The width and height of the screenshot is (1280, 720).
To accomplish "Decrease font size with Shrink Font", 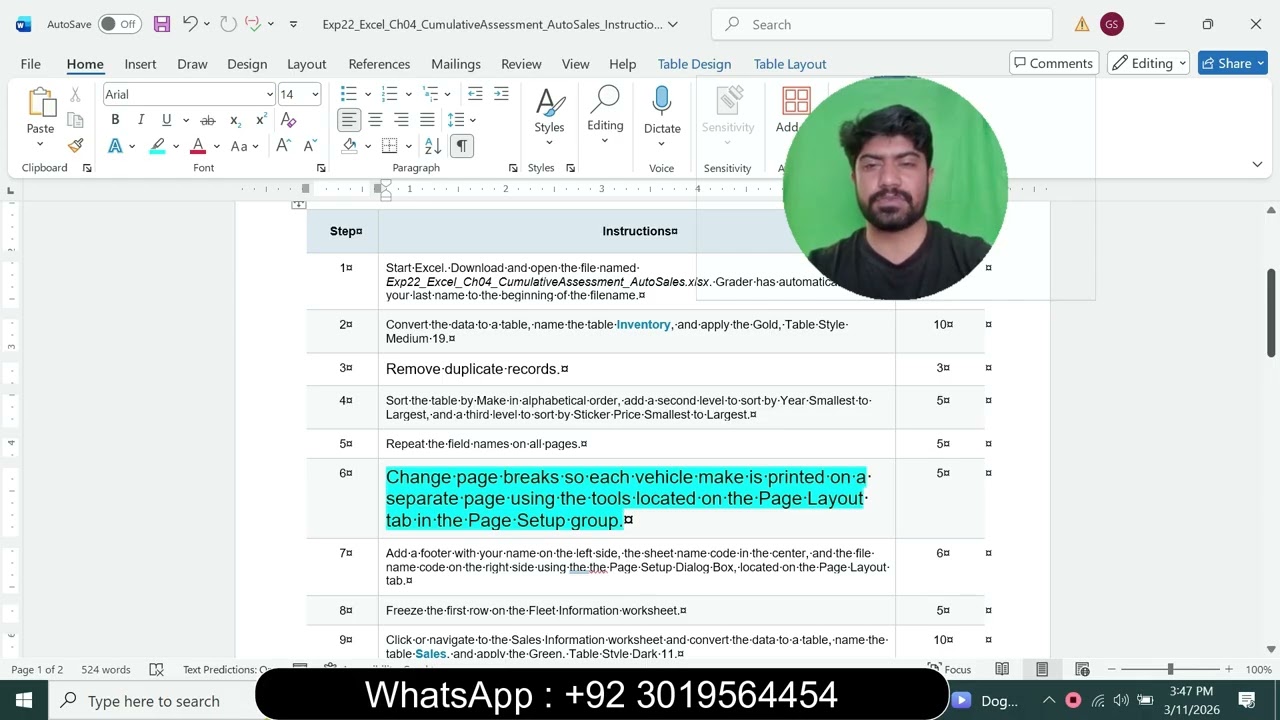I will 310,146.
